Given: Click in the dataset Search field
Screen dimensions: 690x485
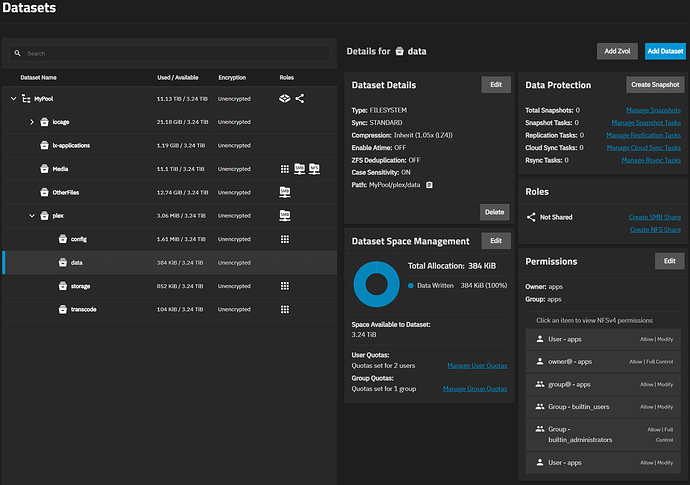Looking at the screenshot, I should (x=169, y=53).
